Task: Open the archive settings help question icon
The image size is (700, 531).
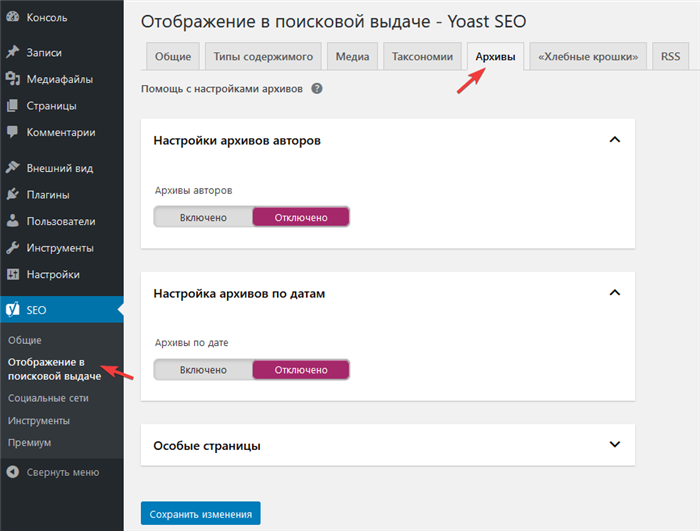Action: (317, 88)
